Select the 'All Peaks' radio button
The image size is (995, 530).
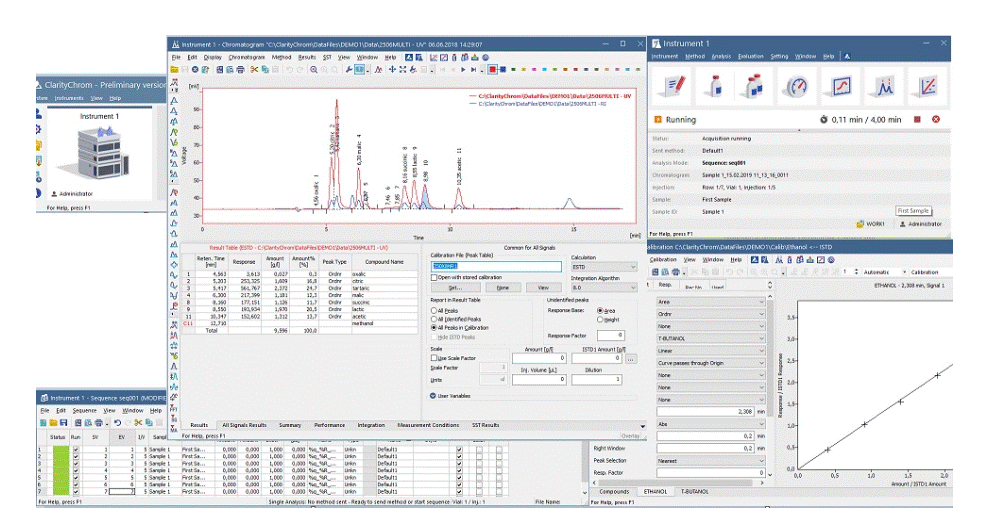click(x=434, y=311)
